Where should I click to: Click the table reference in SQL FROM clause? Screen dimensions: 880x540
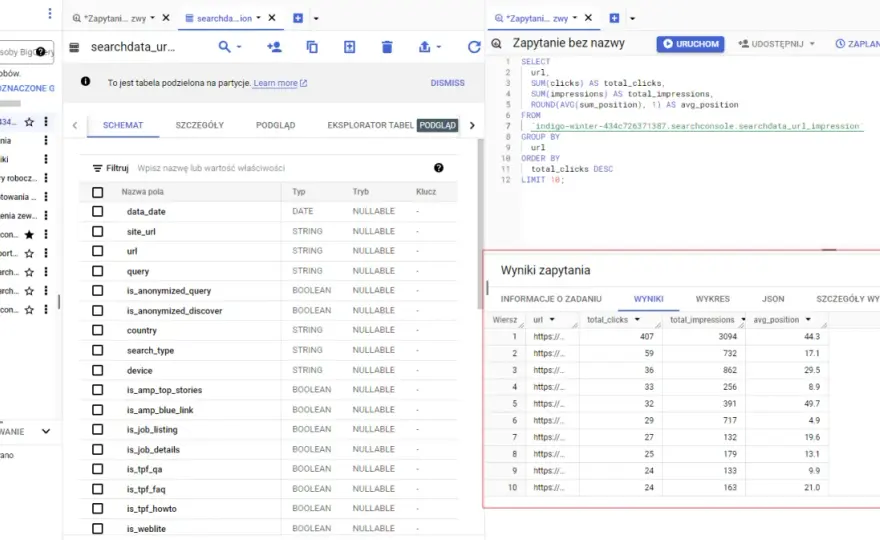[x=696, y=126]
